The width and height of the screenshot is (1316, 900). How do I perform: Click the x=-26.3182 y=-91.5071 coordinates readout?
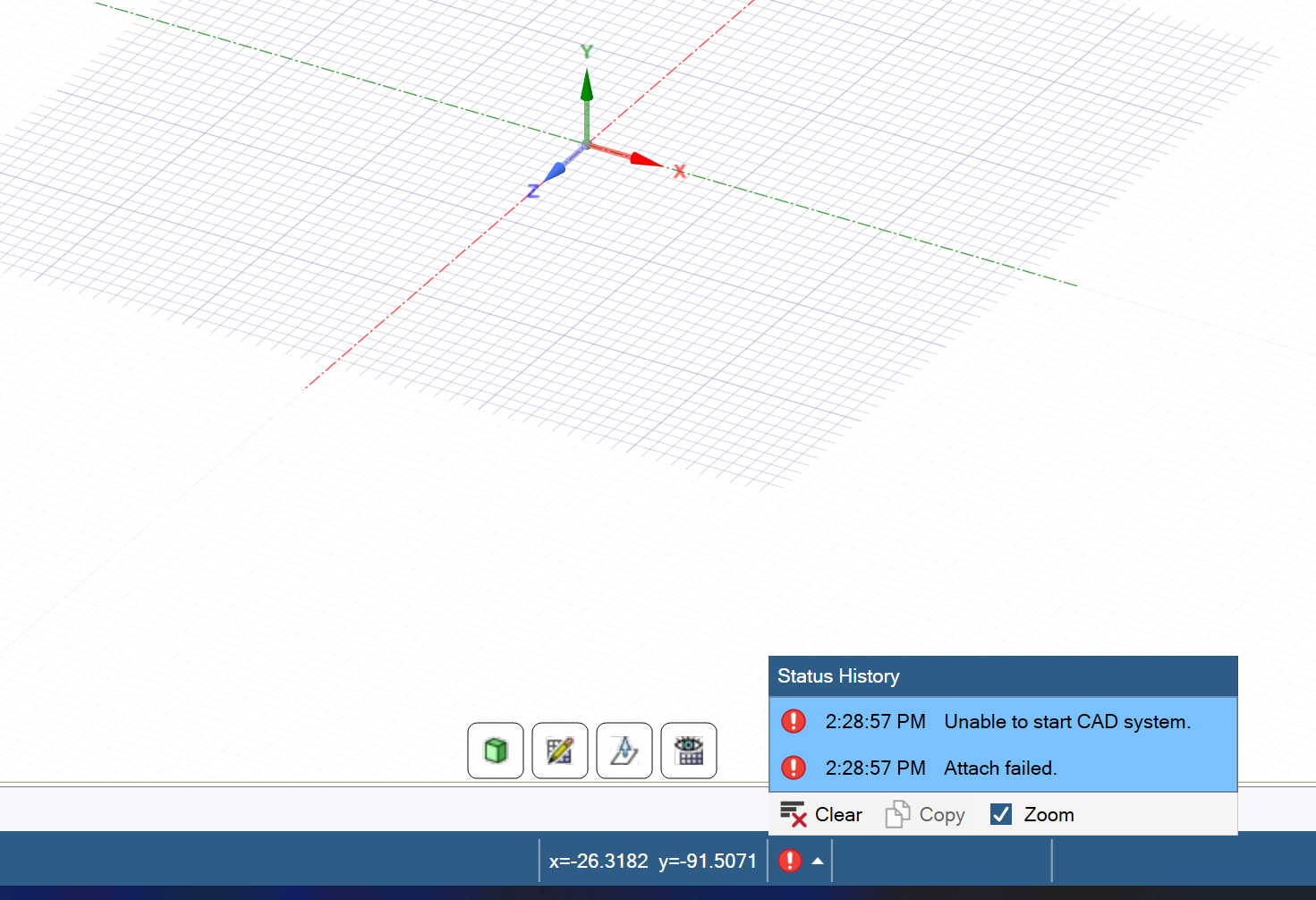click(x=653, y=861)
